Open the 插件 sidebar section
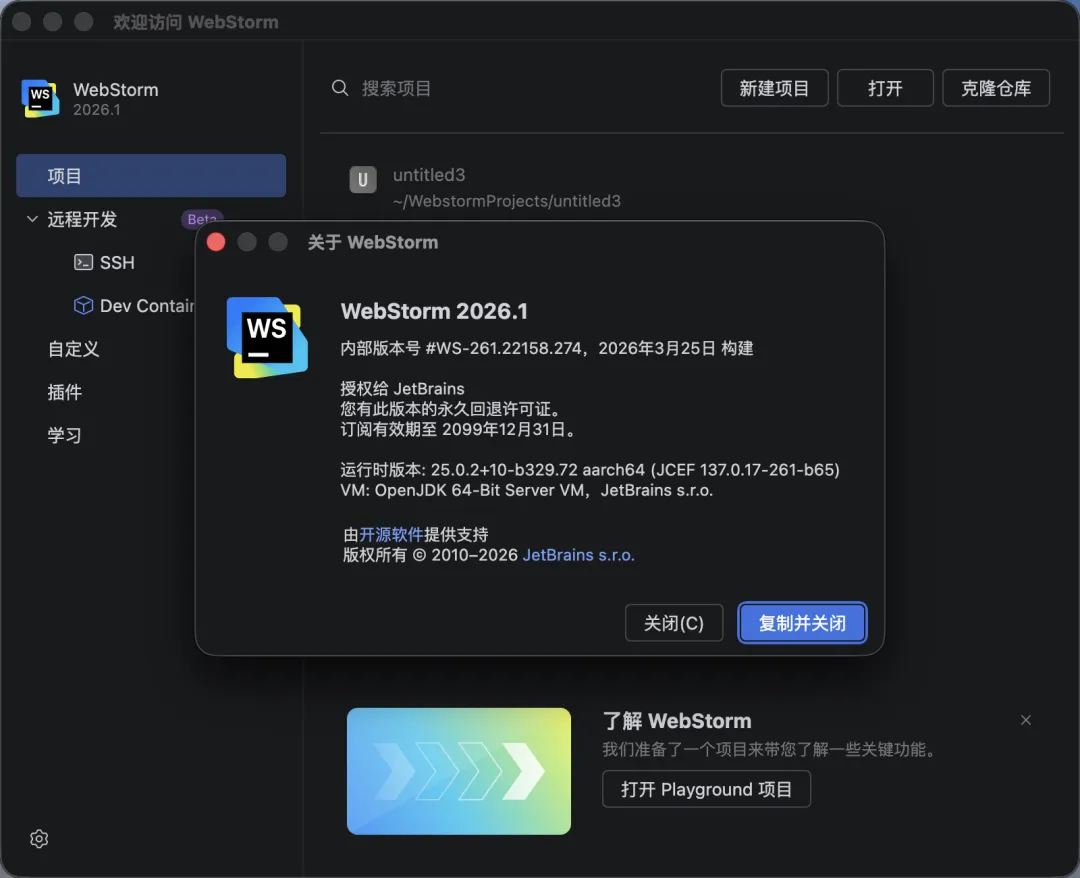 pyautogui.click(x=64, y=392)
